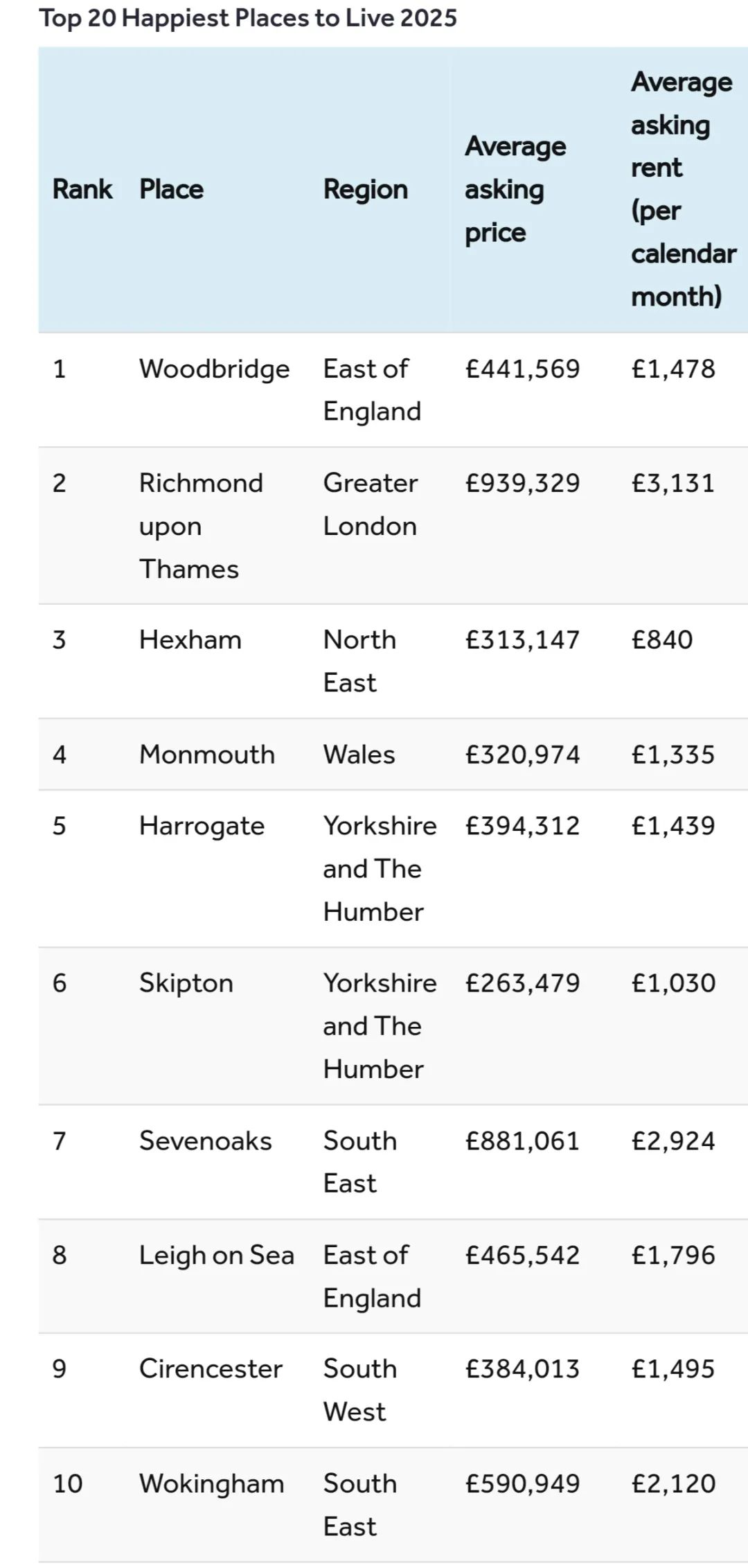Click the Sevenoaks place name
The width and height of the screenshot is (748, 1568).
(205, 1141)
